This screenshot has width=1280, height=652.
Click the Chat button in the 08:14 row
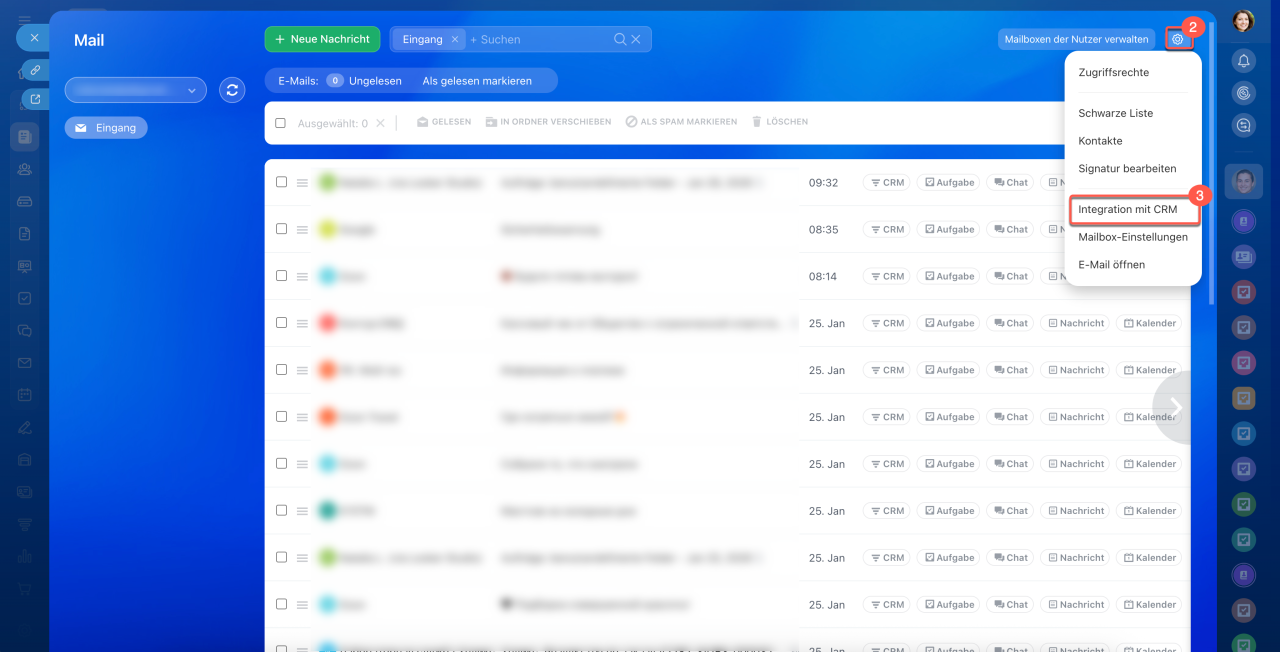point(1010,276)
